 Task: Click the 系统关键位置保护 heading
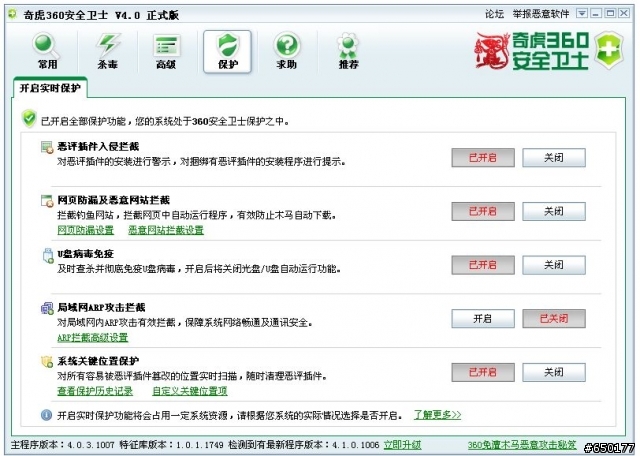(x=98, y=361)
